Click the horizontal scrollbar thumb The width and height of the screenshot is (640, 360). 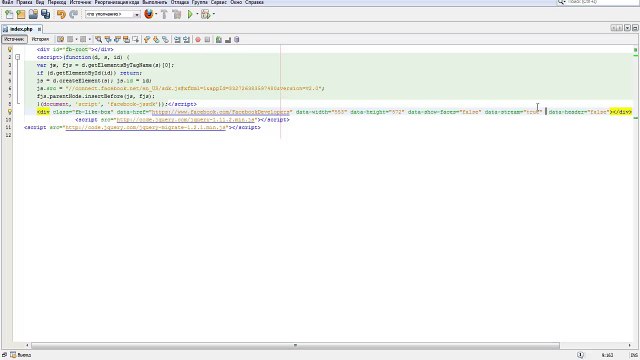pos(296,346)
